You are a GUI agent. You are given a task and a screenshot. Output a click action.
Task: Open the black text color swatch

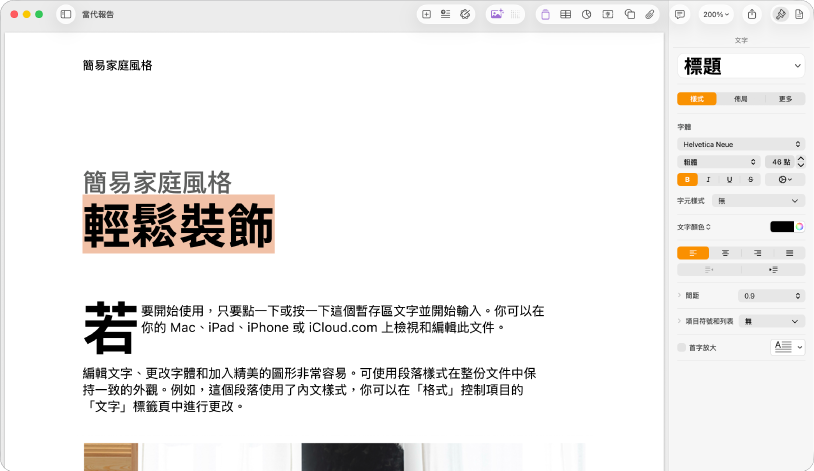(782, 226)
